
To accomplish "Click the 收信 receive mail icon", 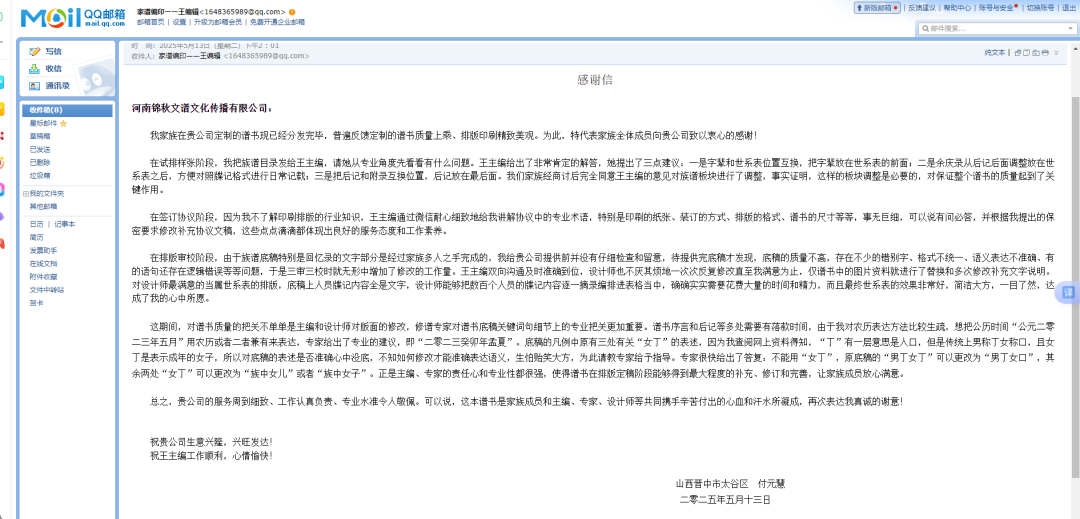I will [x=35, y=68].
